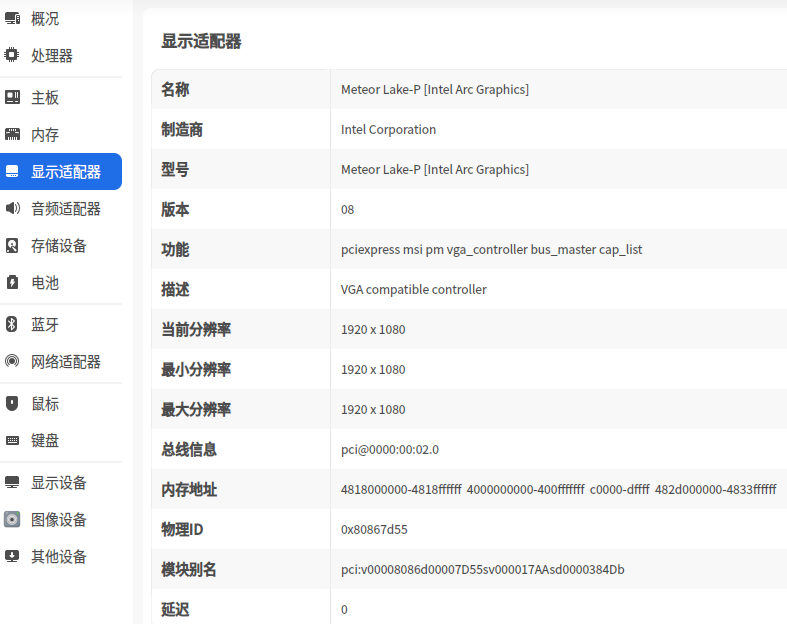Click the 模块别名 pci:v00008086 value

click(x=482, y=570)
